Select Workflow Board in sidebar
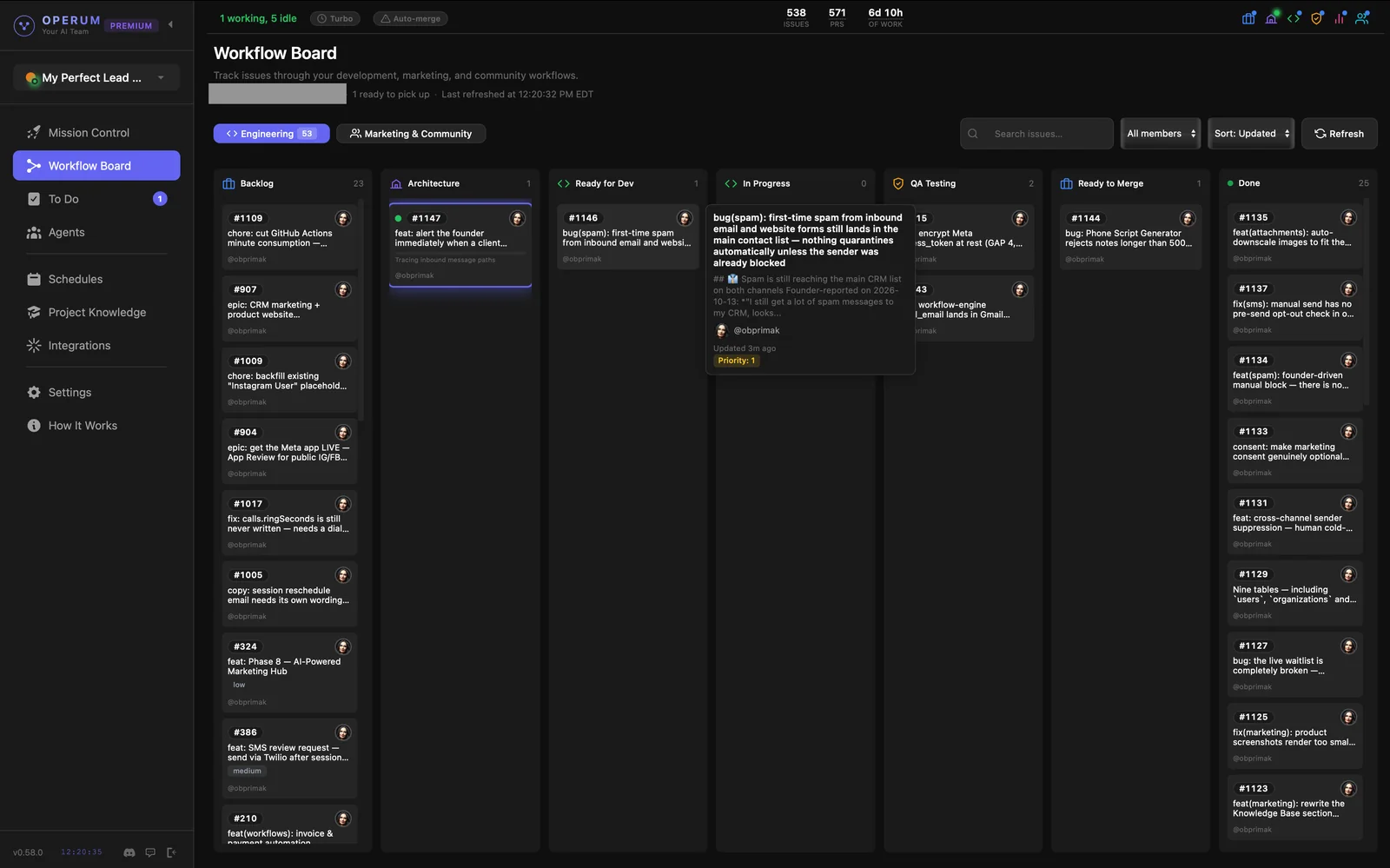The height and width of the screenshot is (868, 1390). tap(96, 165)
